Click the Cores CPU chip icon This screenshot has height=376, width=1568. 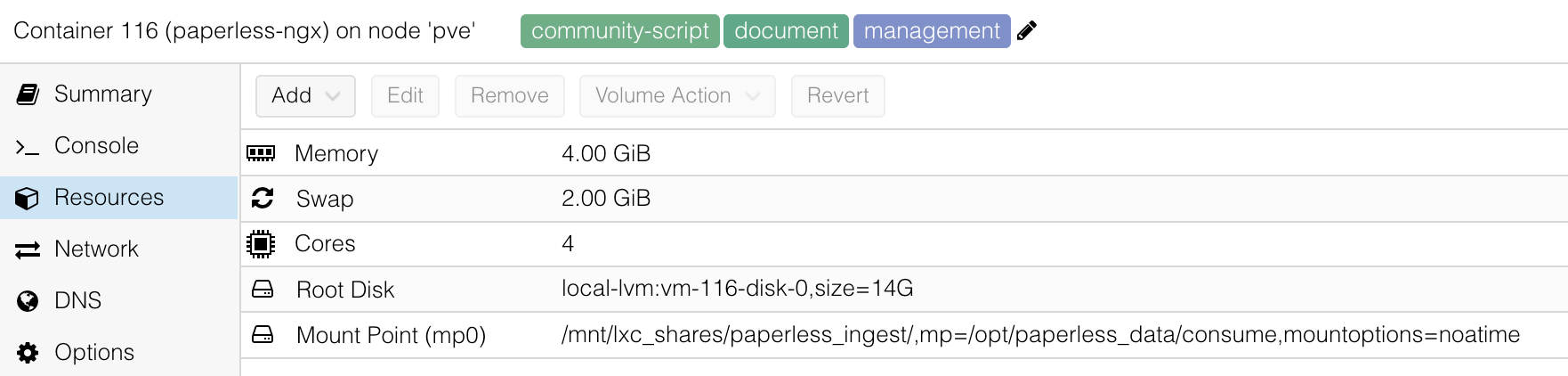tap(261, 243)
